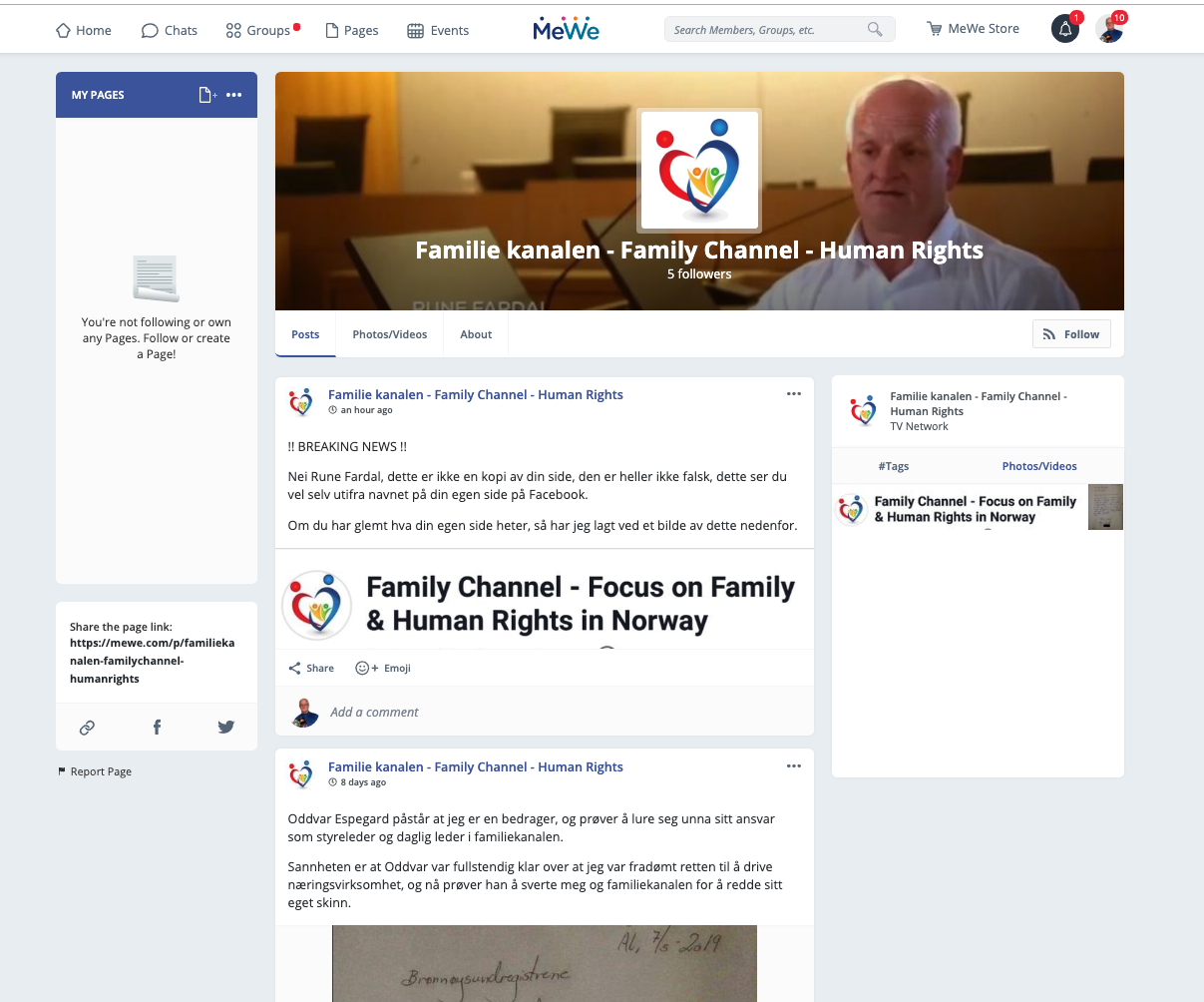Click the MeWe logo
This screenshot has width=1204, height=1002.
566,29
